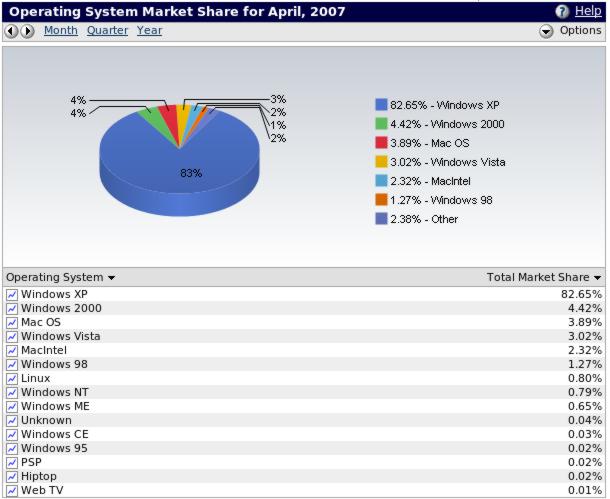Click the 0.80% share value for Linux

coord(585,378)
